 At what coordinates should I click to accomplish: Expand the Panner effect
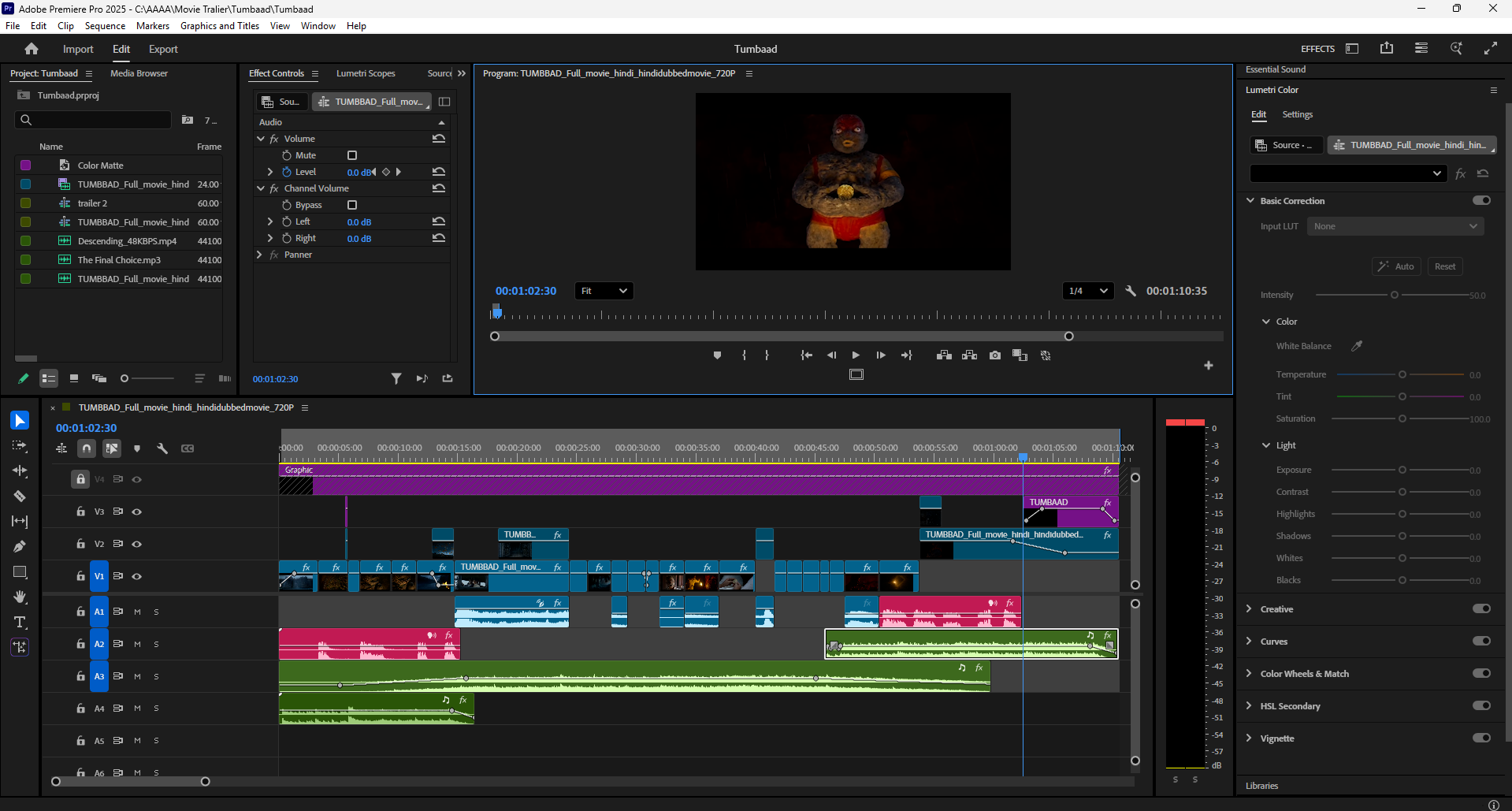point(259,255)
